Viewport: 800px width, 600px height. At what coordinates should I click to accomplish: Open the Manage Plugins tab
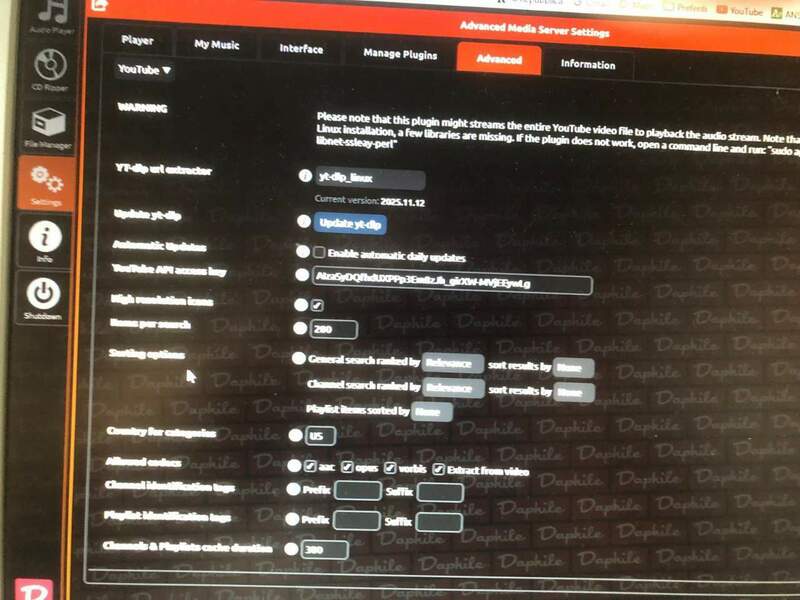click(x=400, y=54)
